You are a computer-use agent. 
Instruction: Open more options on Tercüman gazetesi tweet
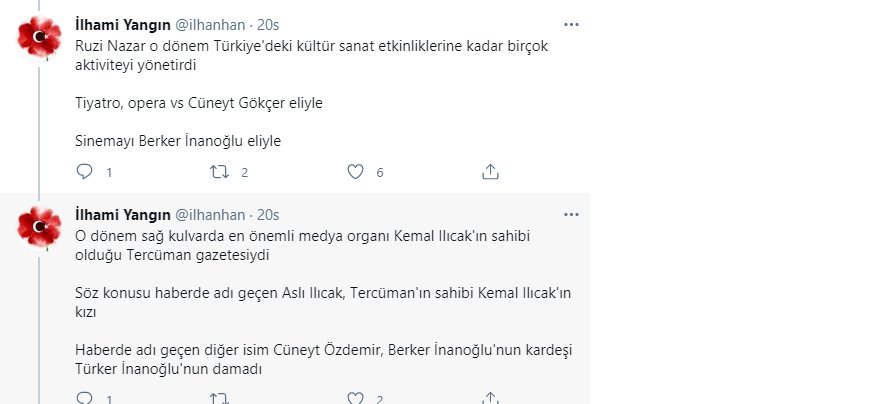571,214
